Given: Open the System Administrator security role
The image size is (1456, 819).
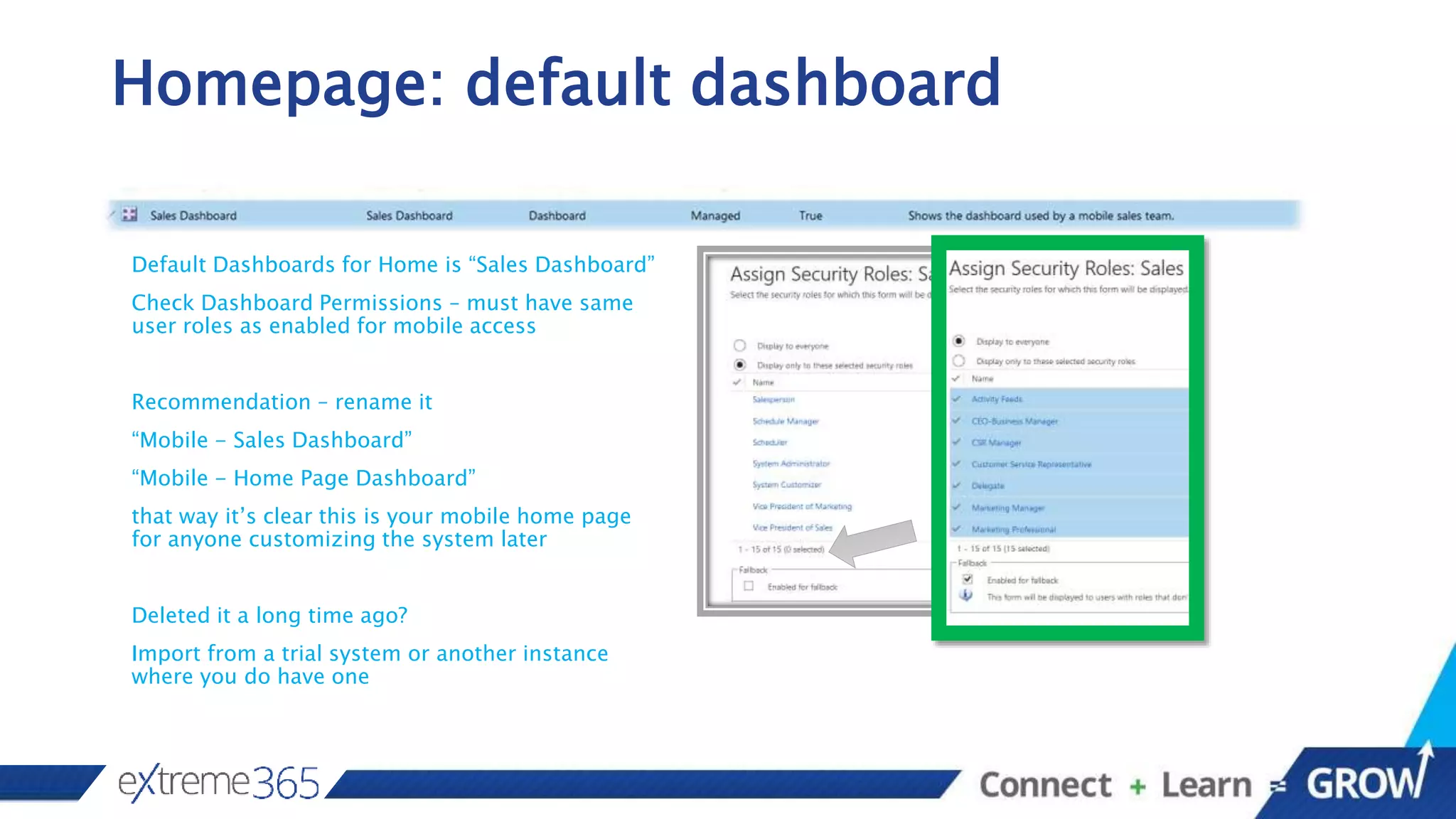Looking at the screenshot, I should point(791,464).
